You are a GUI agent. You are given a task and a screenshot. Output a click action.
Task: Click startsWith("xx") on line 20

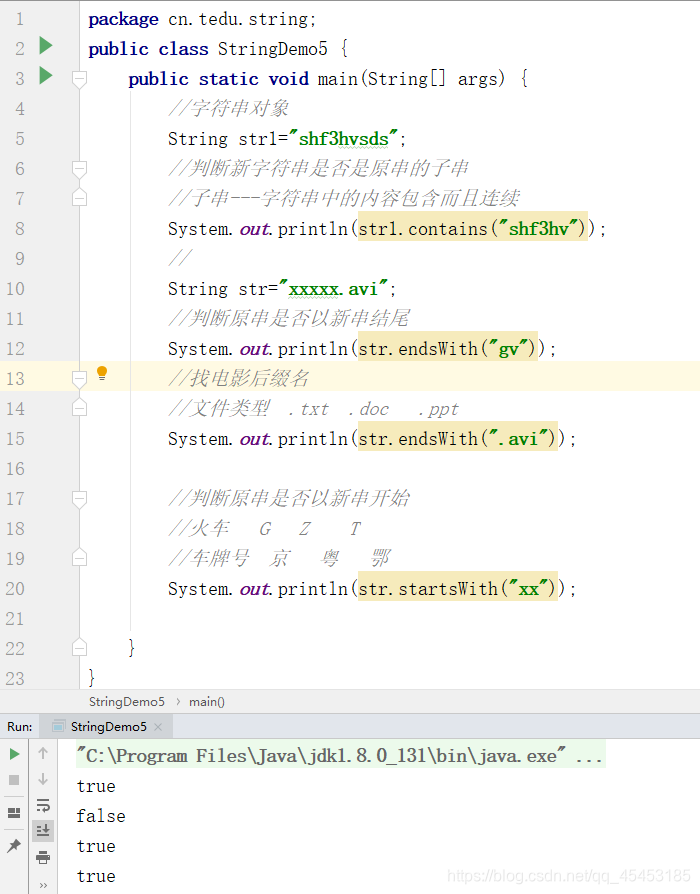[x=458, y=589]
